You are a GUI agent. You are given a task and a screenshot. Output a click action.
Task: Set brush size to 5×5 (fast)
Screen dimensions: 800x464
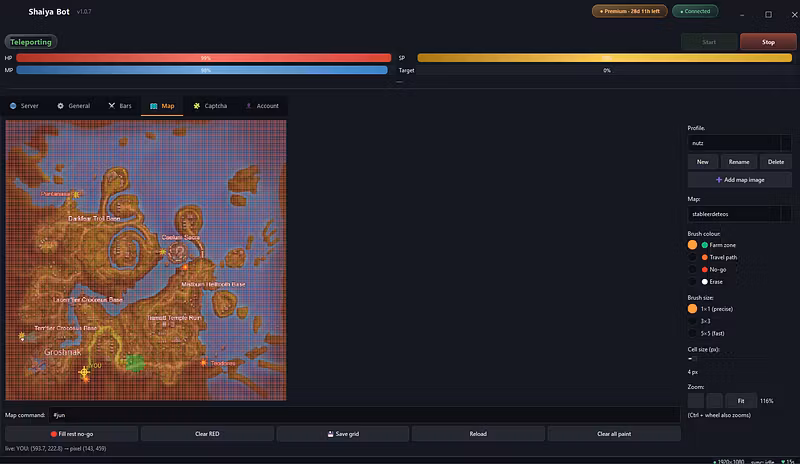click(x=692, y=333)
